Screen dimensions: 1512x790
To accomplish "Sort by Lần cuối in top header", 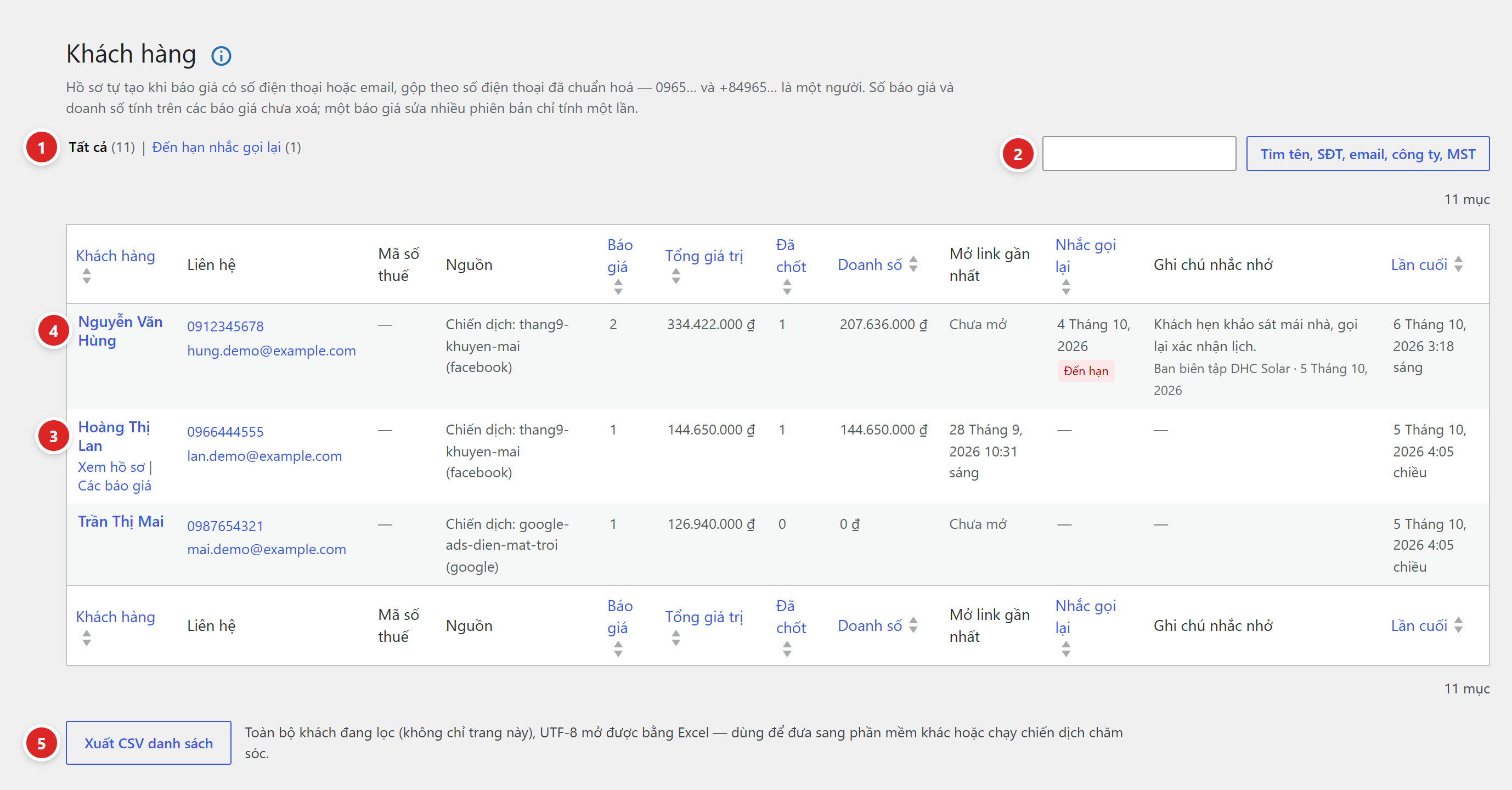I will (1426, 264).
